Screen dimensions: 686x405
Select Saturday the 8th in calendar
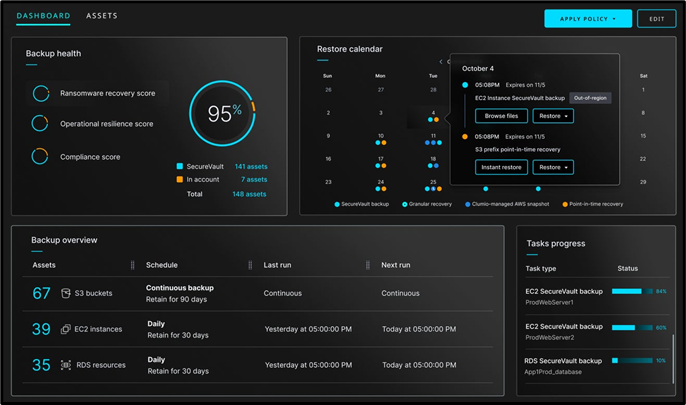pyautogui.click(x=643, y=113)
